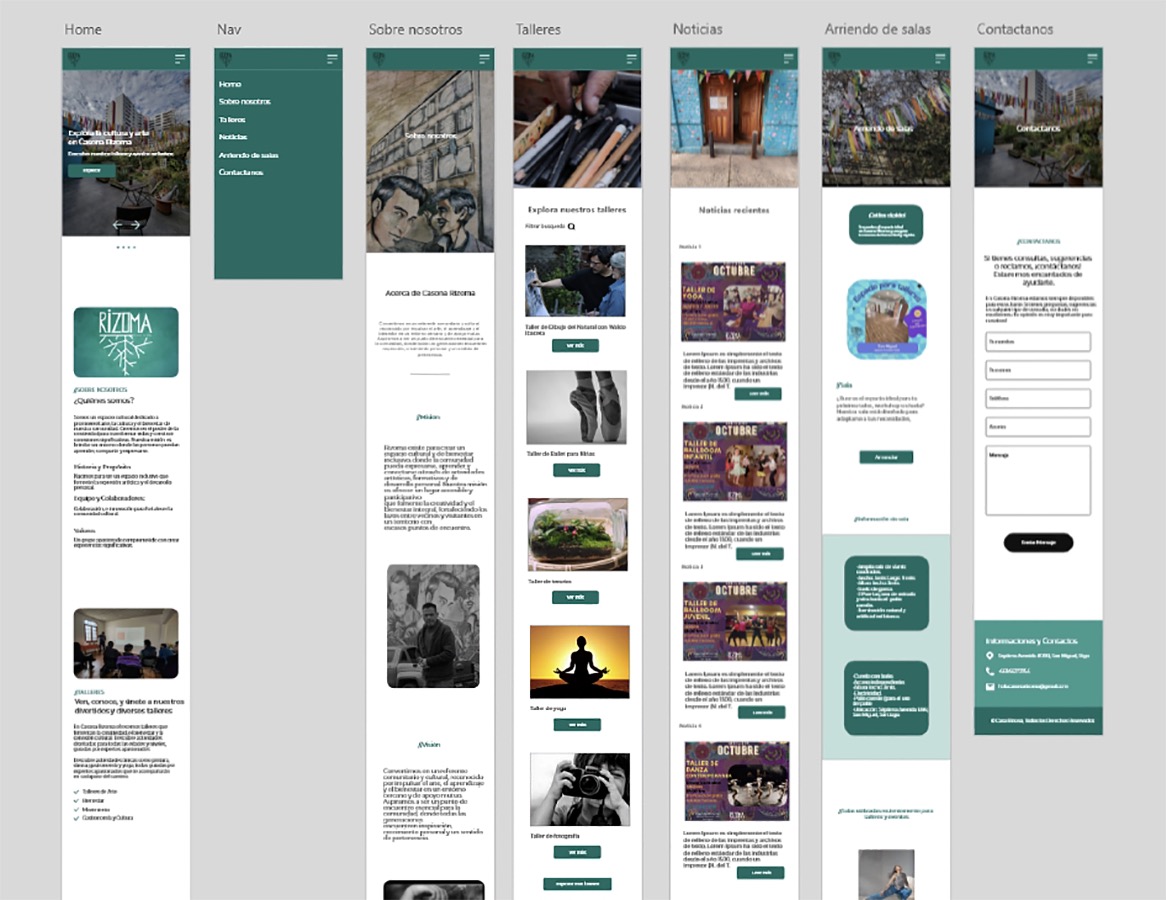Click the phone icon under Informaciones y Contactos
Image resolution: width=1166 pixels, height=900 pixels.
(989, 671)
